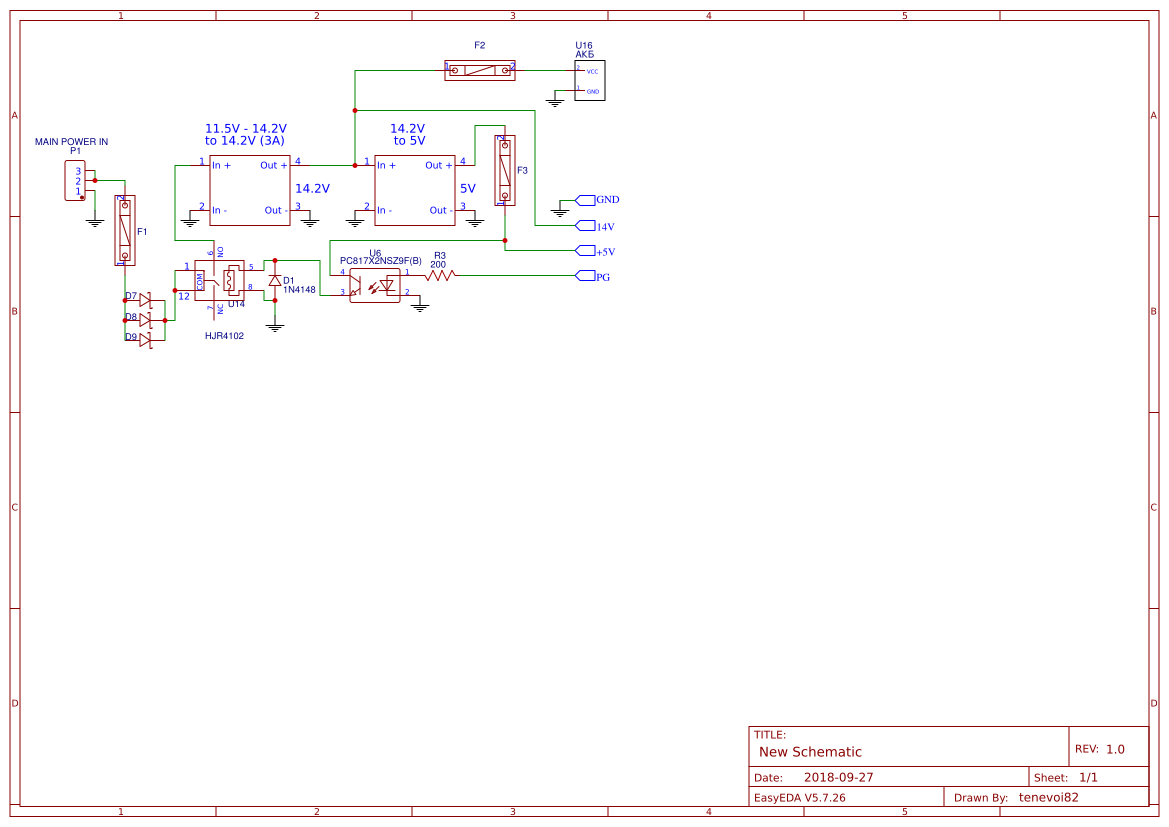Select the U16 AKБ battery connector symbol
Screen dimensions: 1169x827
coord(591,79)
